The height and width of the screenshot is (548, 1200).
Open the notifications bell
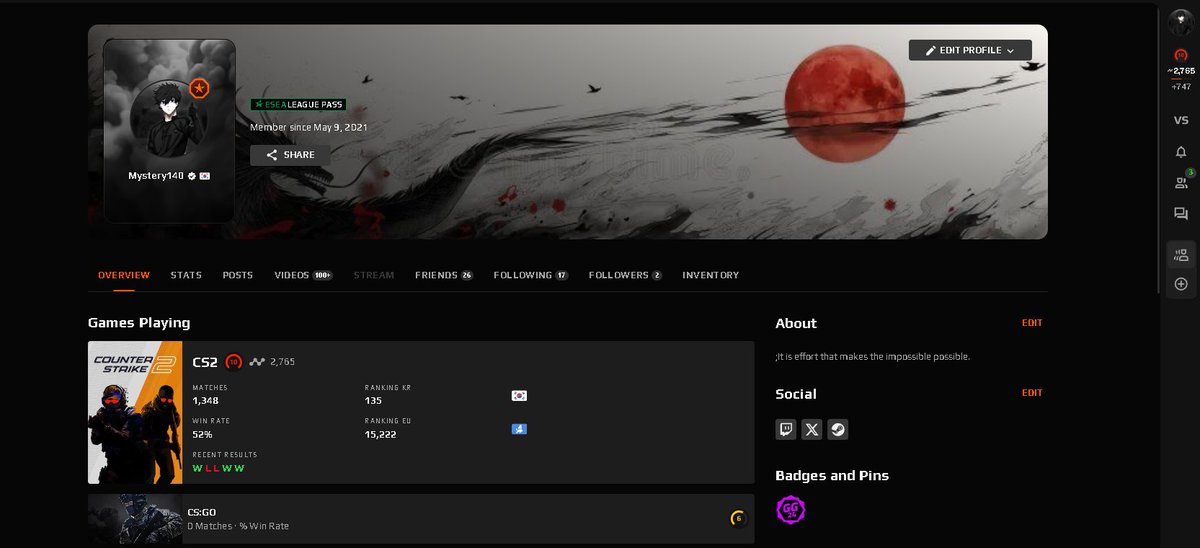point(1181,152)
